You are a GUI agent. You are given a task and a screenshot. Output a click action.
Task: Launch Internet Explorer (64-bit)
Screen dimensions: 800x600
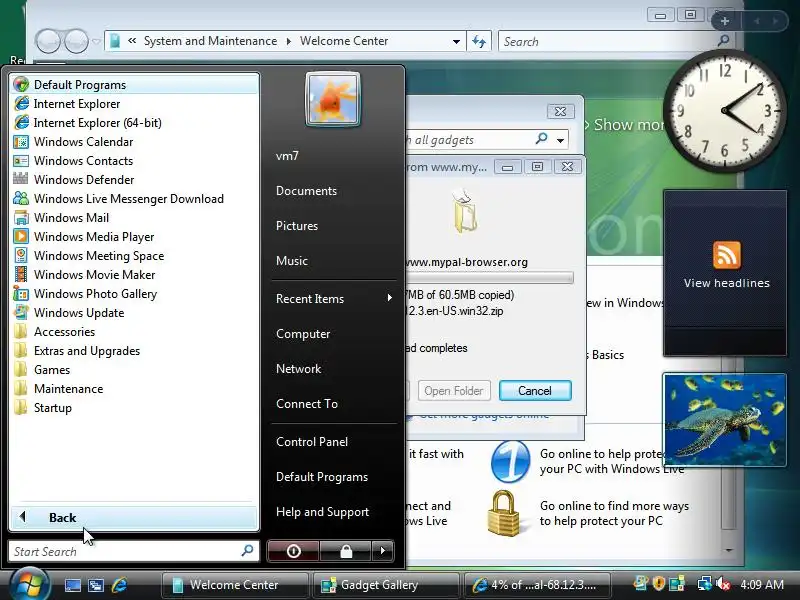pos(135,122)
